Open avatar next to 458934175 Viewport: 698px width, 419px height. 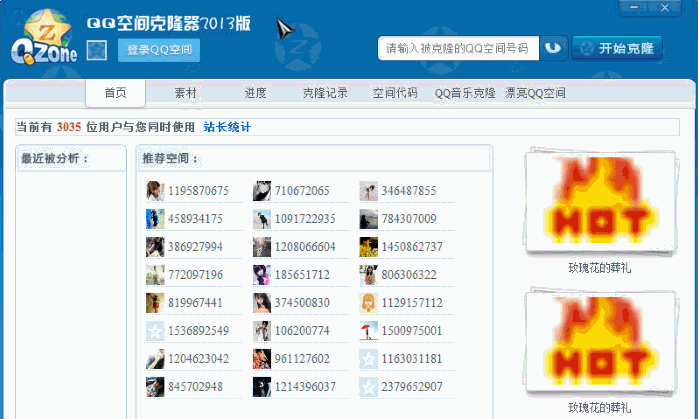pyautogui.click(x=155, y=219)
